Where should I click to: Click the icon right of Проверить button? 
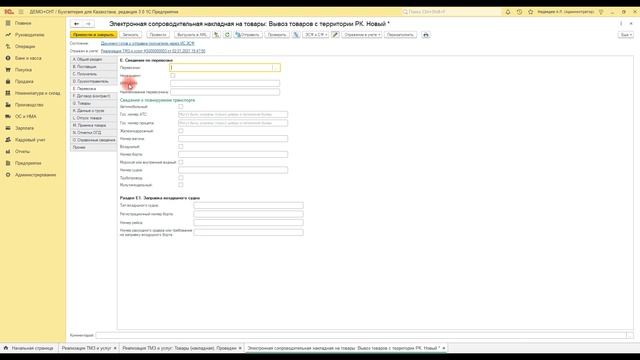tap(296, 35)
